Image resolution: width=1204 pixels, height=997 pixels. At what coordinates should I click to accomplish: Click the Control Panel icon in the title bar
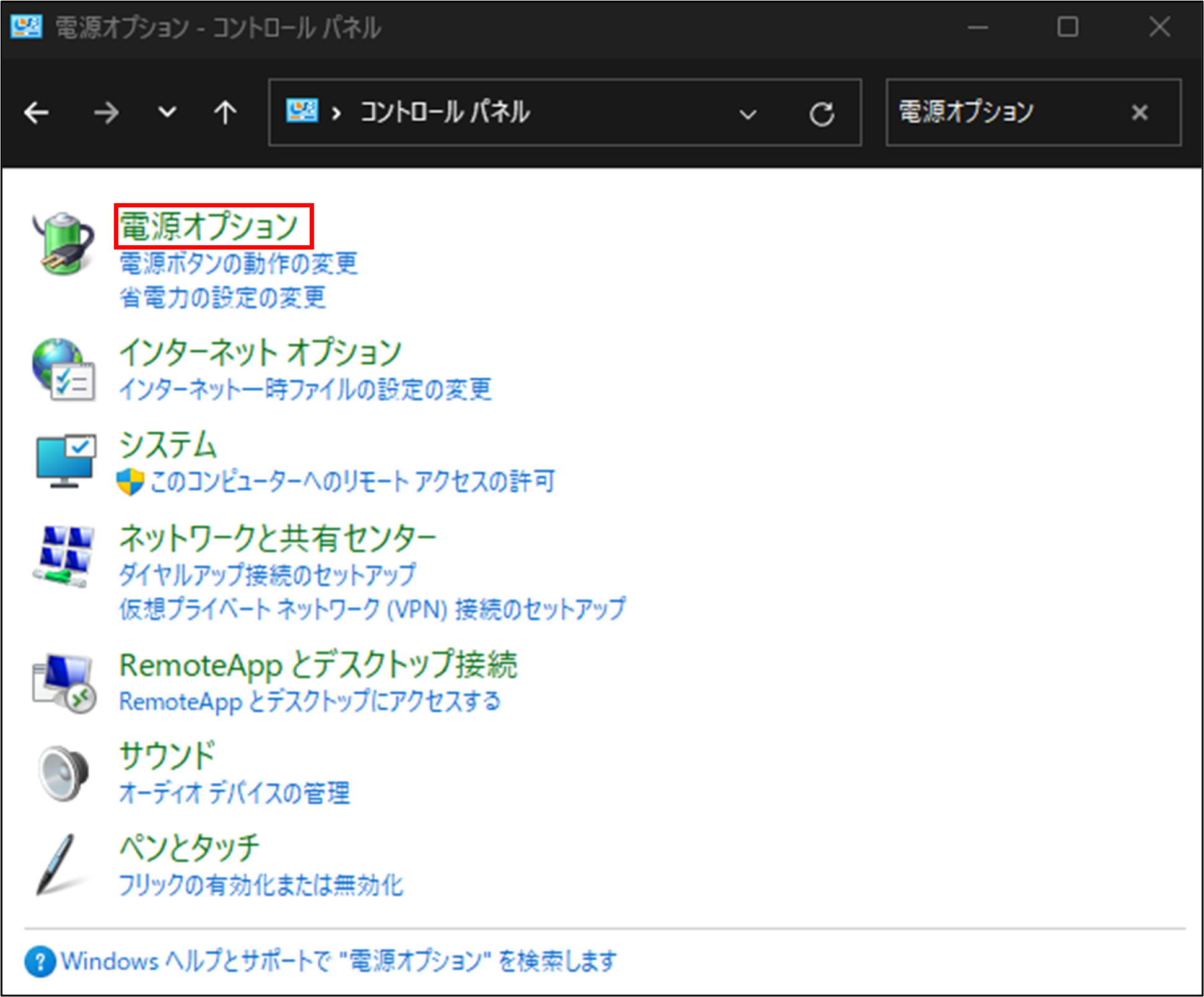click(27, 27)
